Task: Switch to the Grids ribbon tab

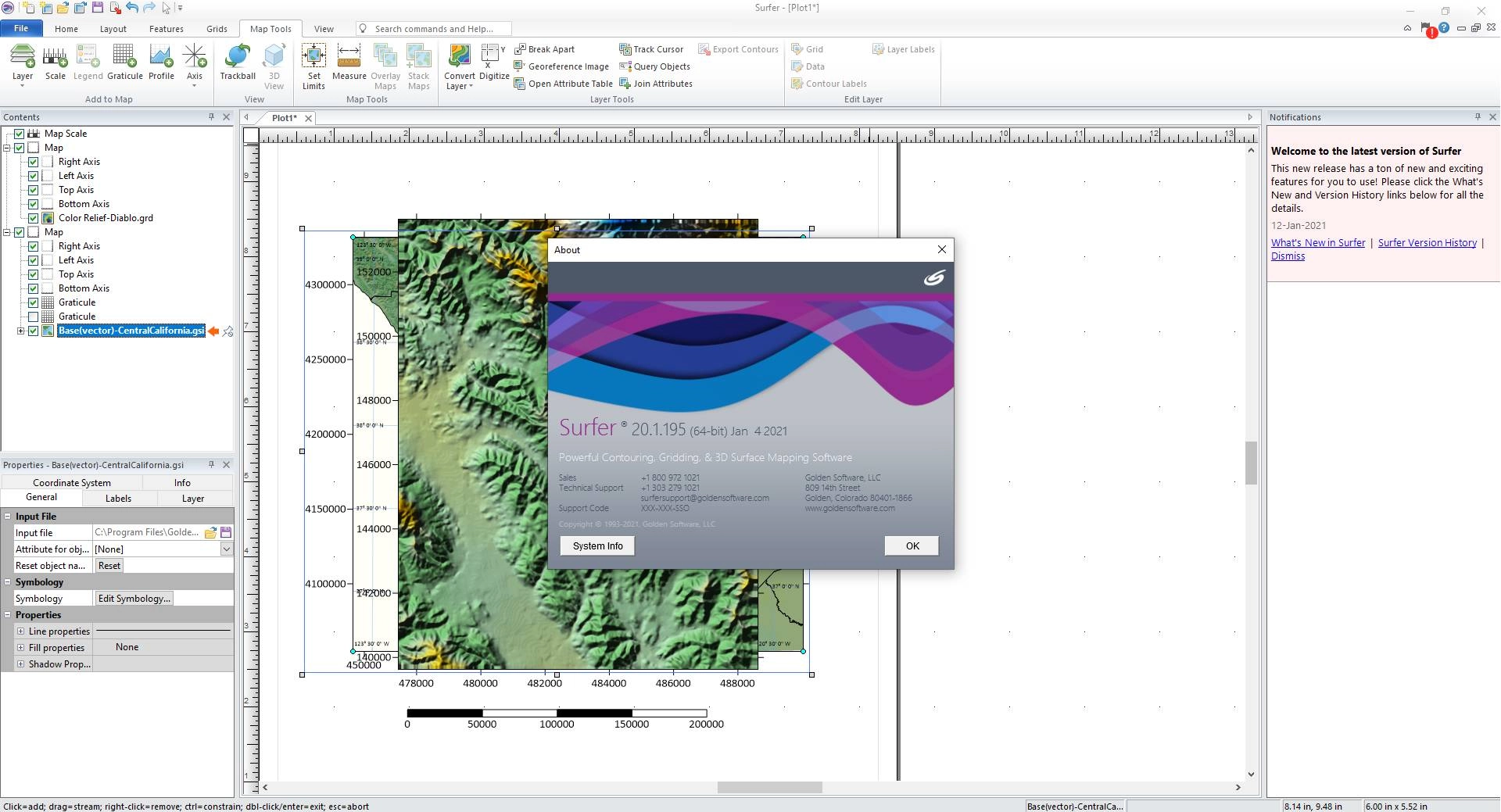Action: pos(217,29)
